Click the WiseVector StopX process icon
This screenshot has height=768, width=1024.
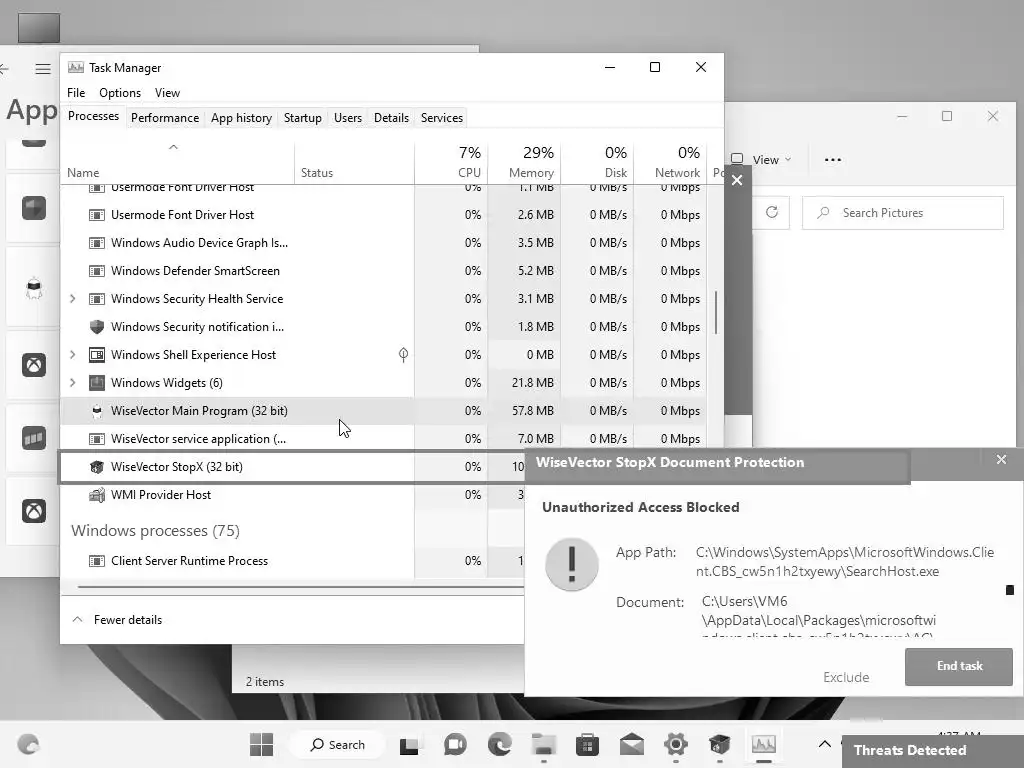[x=97, y=467]
